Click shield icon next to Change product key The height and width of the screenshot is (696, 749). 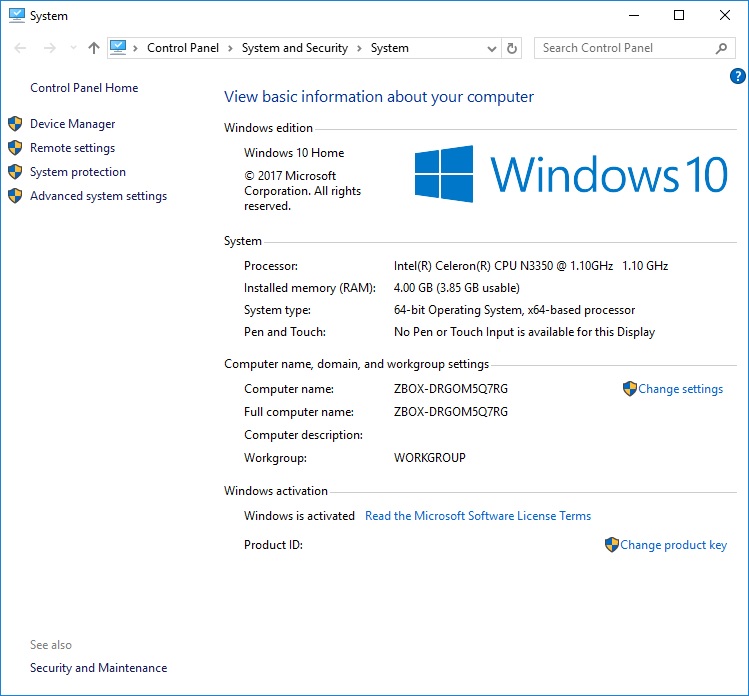coord(611,545)
